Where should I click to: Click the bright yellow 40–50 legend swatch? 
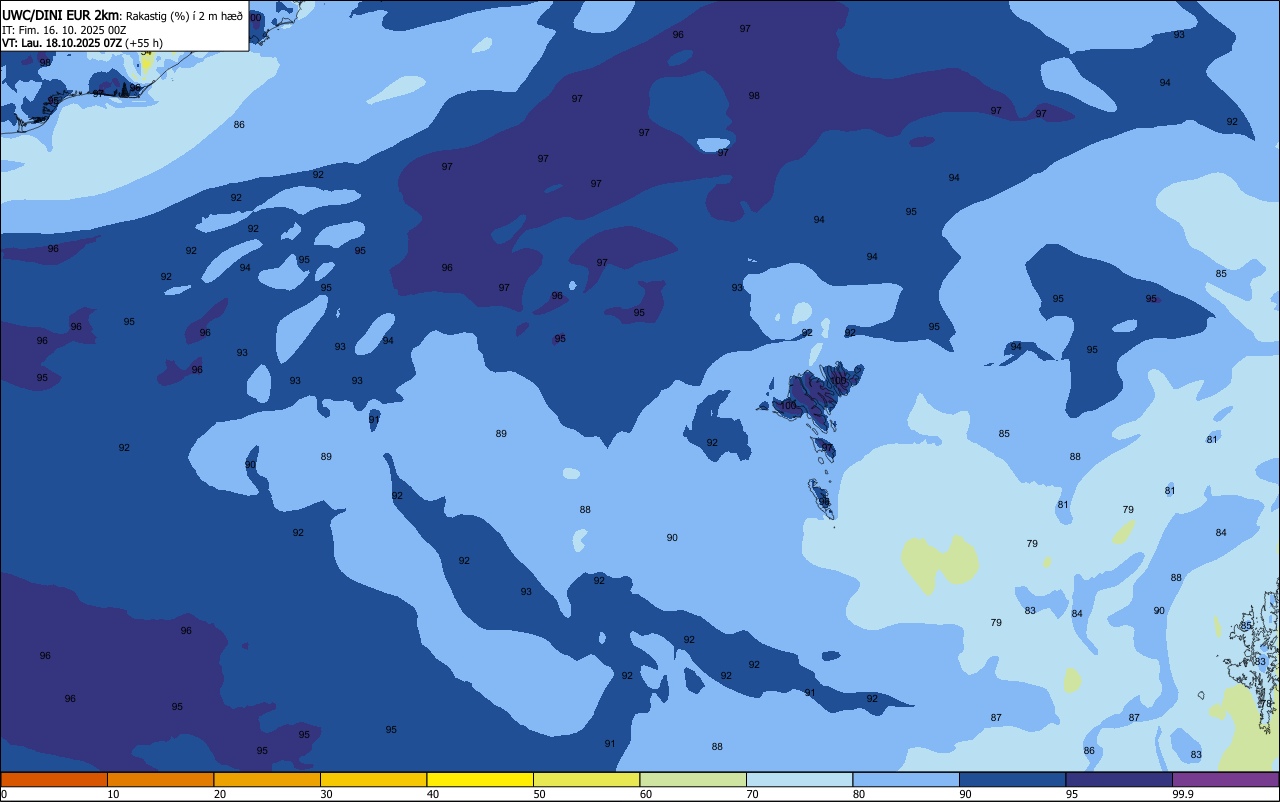coord(480,779)
